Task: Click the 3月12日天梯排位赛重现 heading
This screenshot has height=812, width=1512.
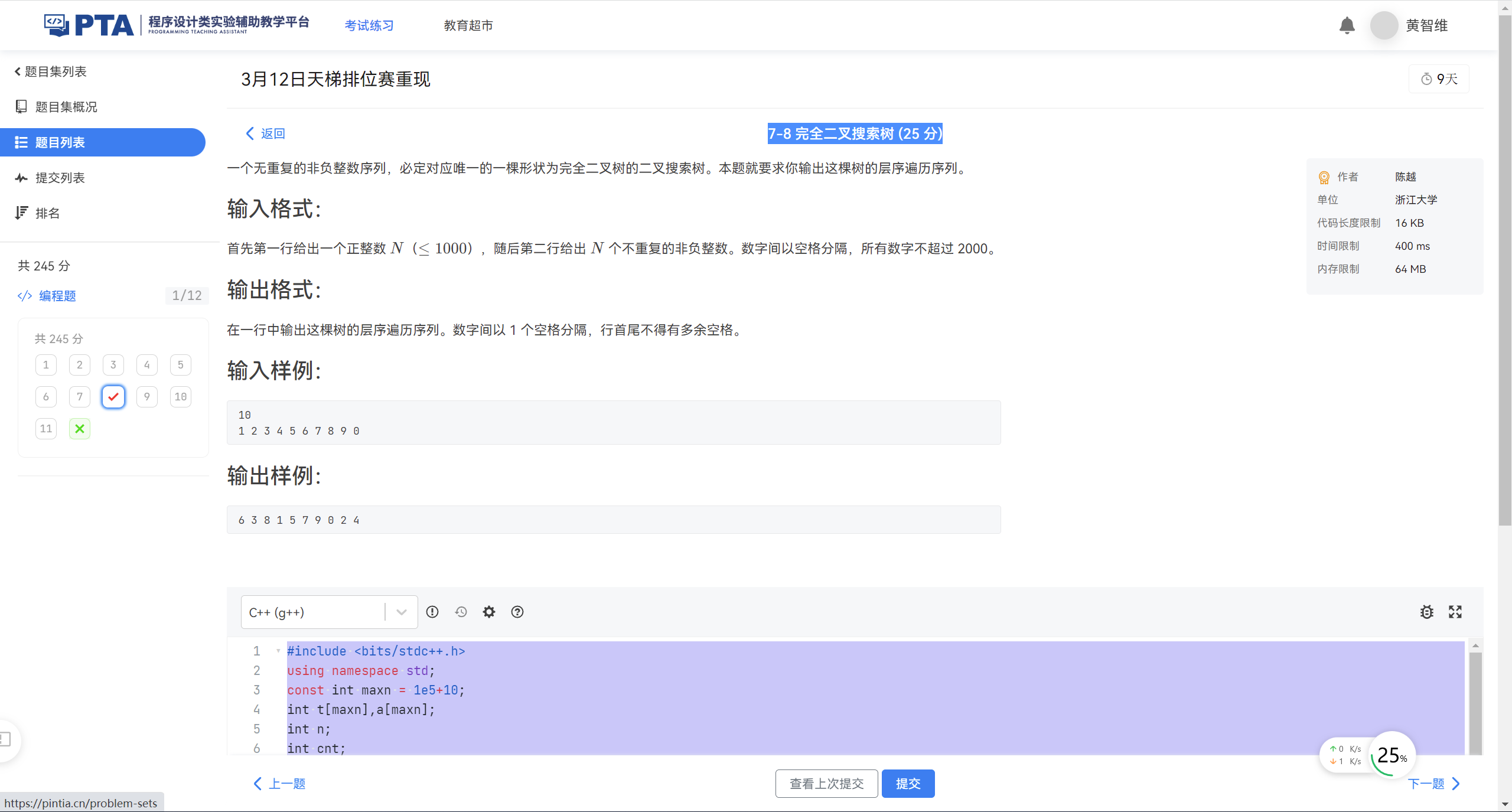Action: [335, 79]
